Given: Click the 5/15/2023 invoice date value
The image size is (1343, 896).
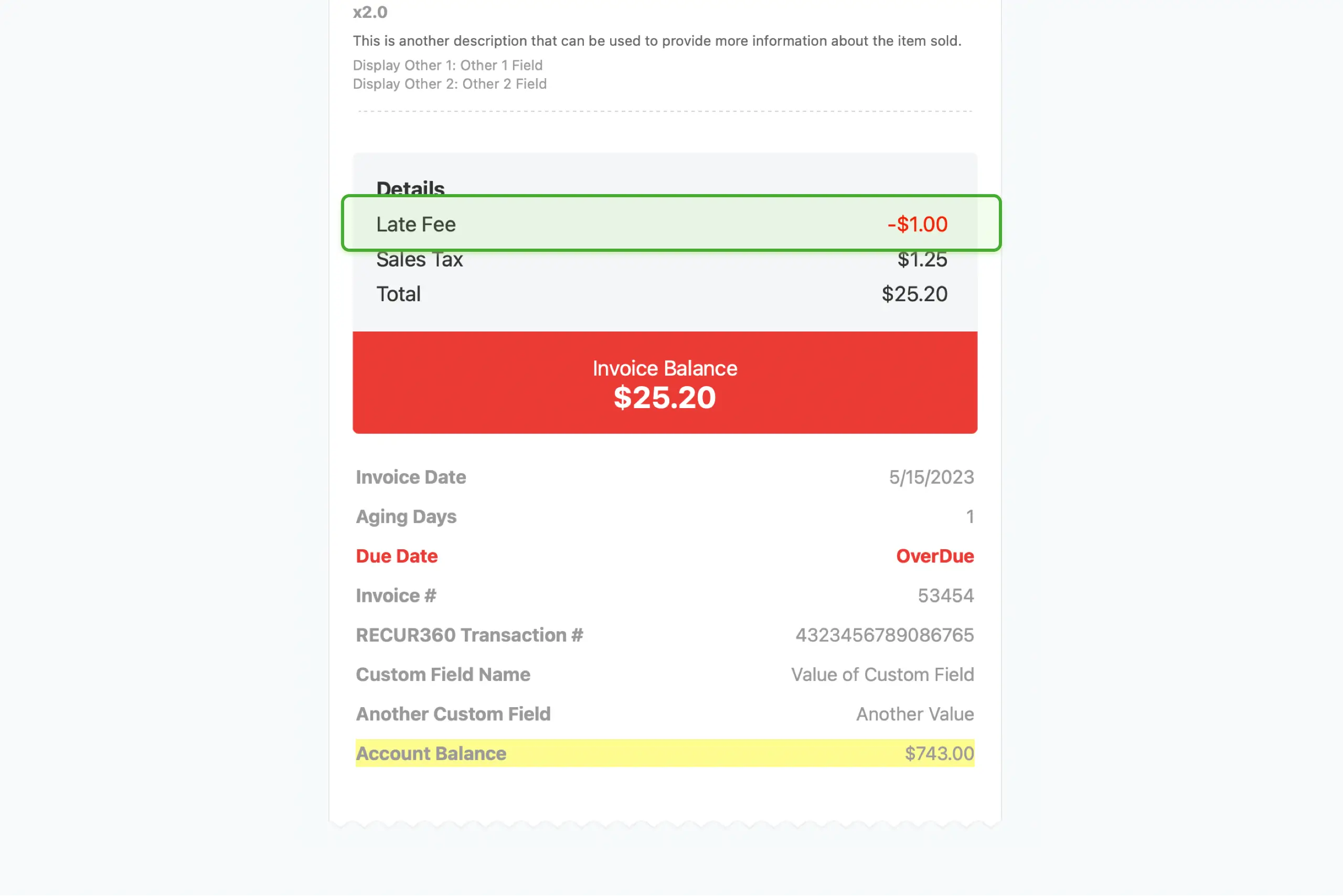Looking at the screenshot, I should (x=931, y=477).
